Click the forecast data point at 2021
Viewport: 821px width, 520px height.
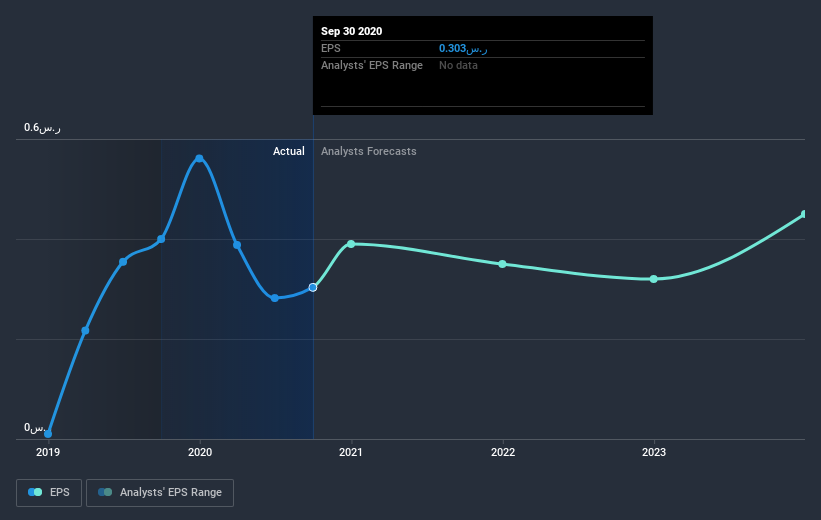[x=351, y=244]
